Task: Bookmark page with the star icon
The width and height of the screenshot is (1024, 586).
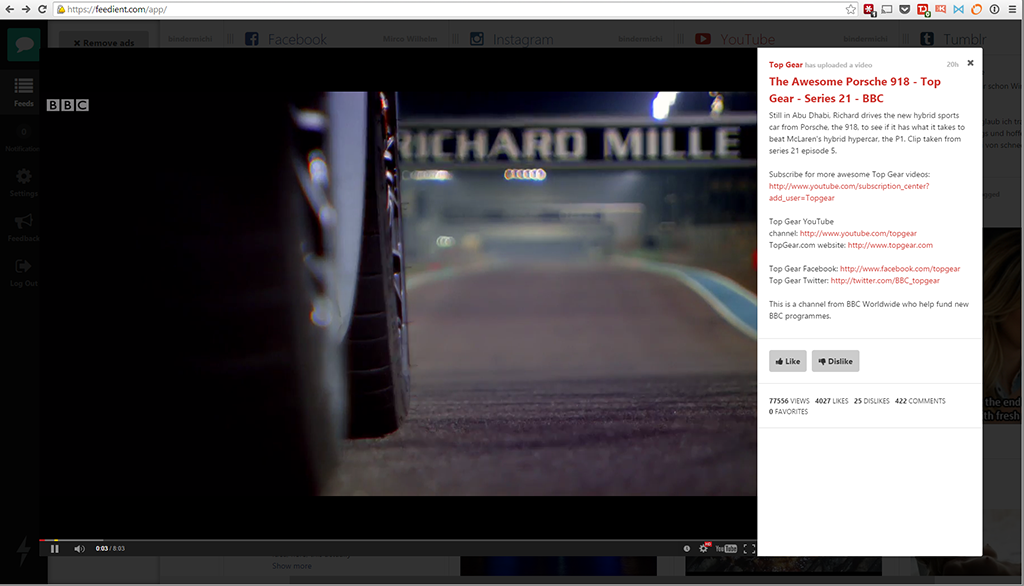Action: pos(850,9)
